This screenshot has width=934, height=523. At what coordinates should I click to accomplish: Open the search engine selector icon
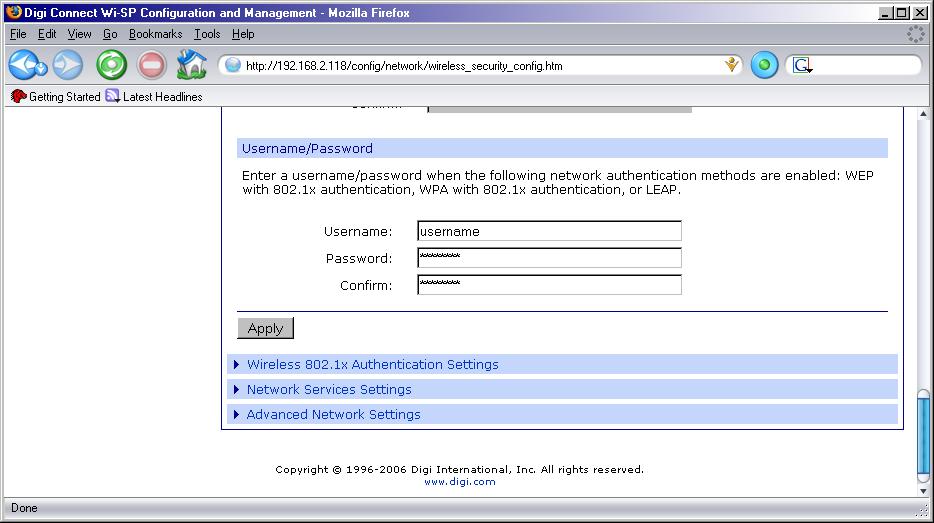pyautogui.click(x=802, y=66)
